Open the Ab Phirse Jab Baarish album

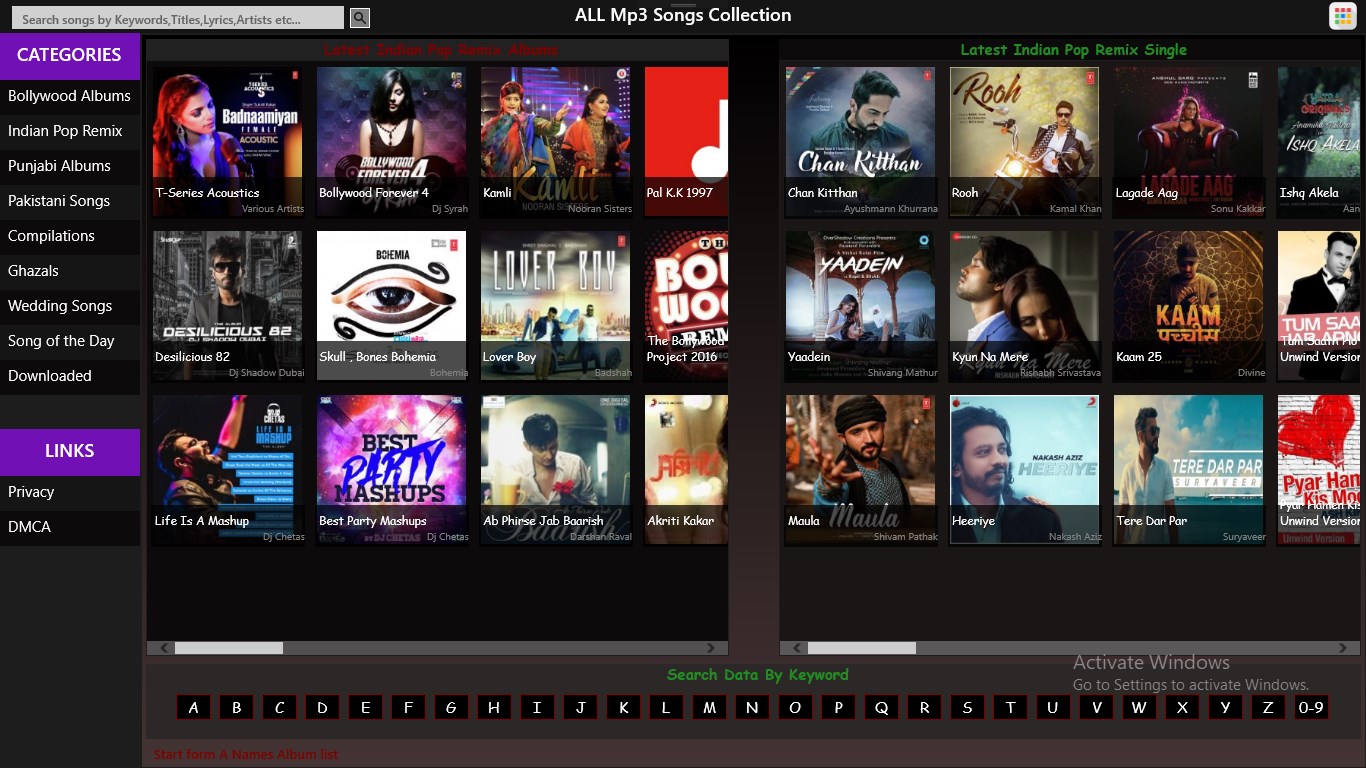pyautogui.click(x=555, y=470)
